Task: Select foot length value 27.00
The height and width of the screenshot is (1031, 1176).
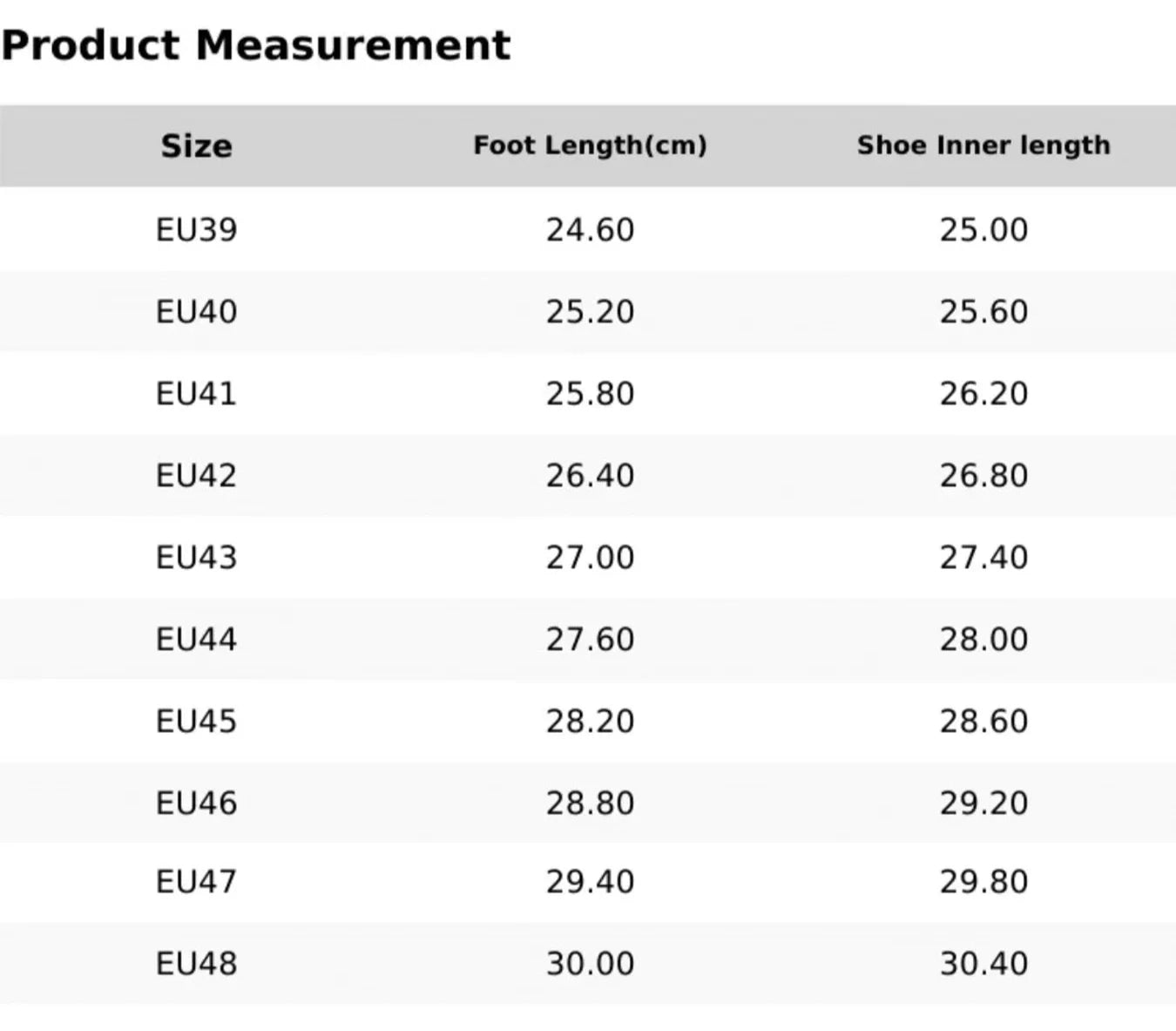Action: [x=590, y=557]
